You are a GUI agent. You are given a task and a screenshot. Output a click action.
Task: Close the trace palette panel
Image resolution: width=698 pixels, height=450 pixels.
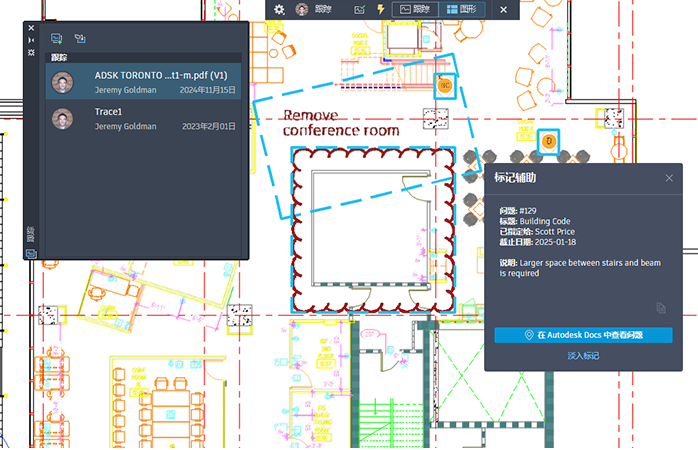coord(31,28)
